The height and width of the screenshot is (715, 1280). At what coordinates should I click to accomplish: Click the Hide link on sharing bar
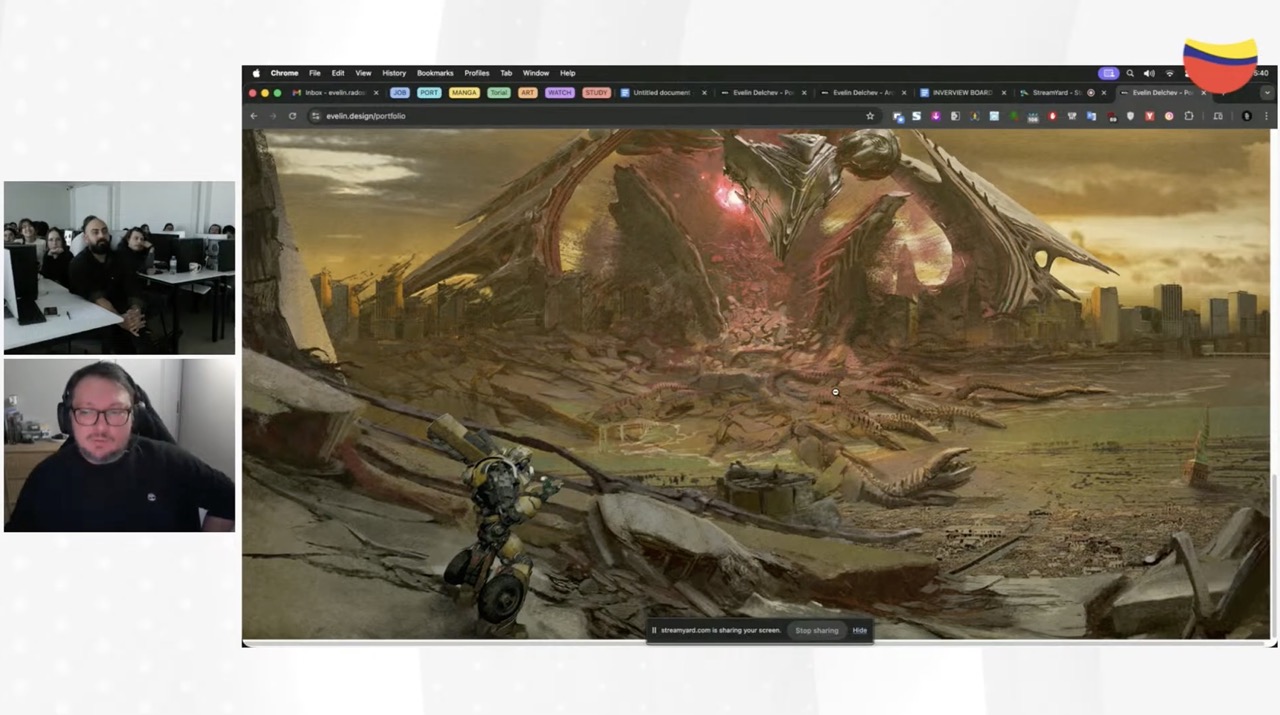point(859,631)
